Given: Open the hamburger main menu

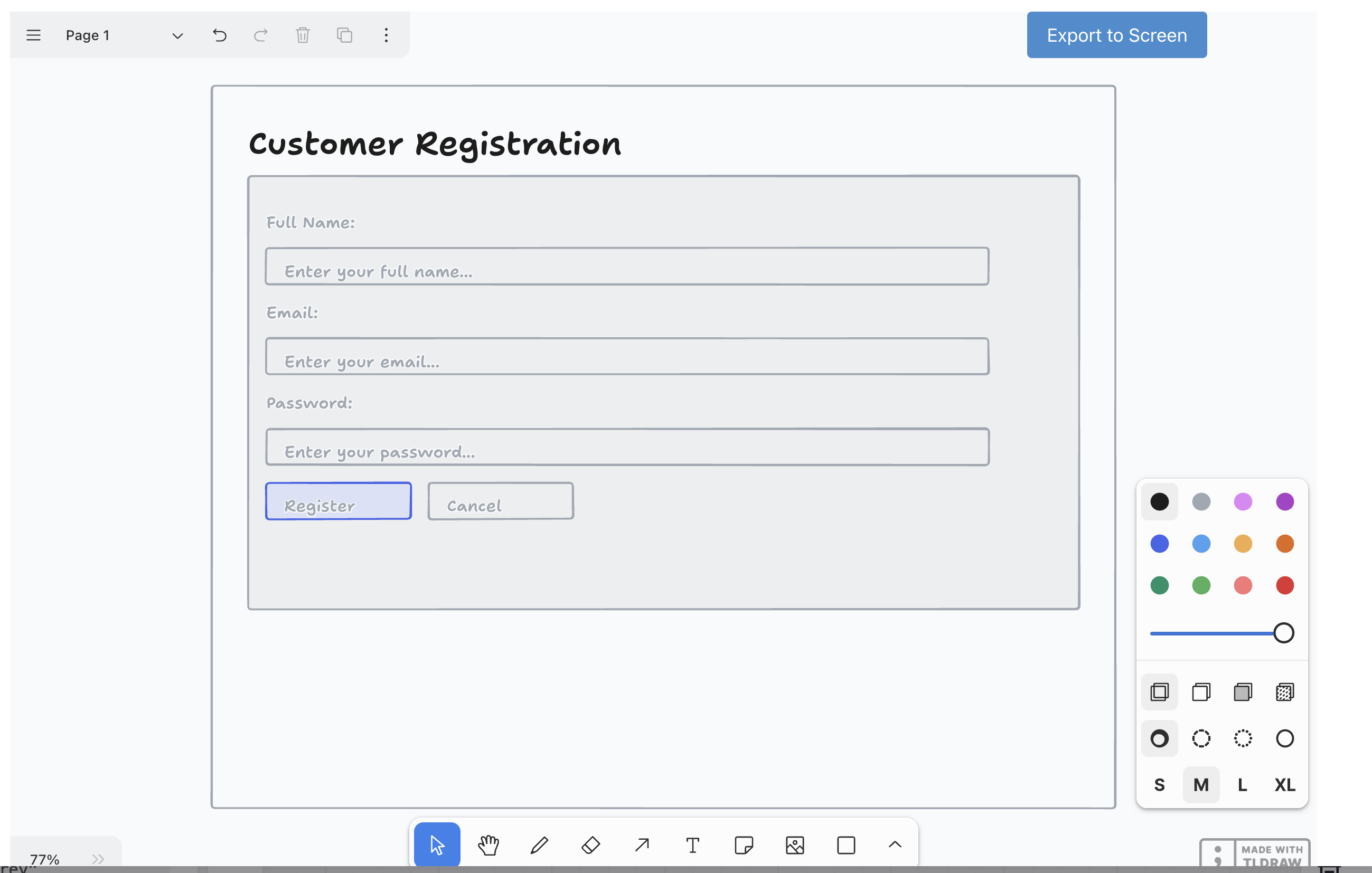Looking at the screenshot, I should pyautogui.click(x=34, y=35).
